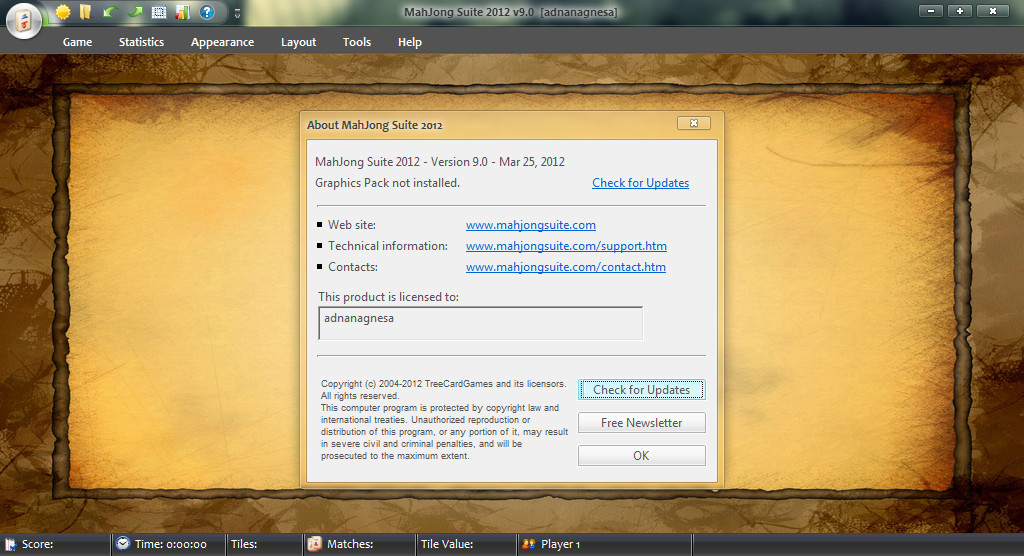
Task: Redo a move with the green arrow
Action: tap(135, 12)
